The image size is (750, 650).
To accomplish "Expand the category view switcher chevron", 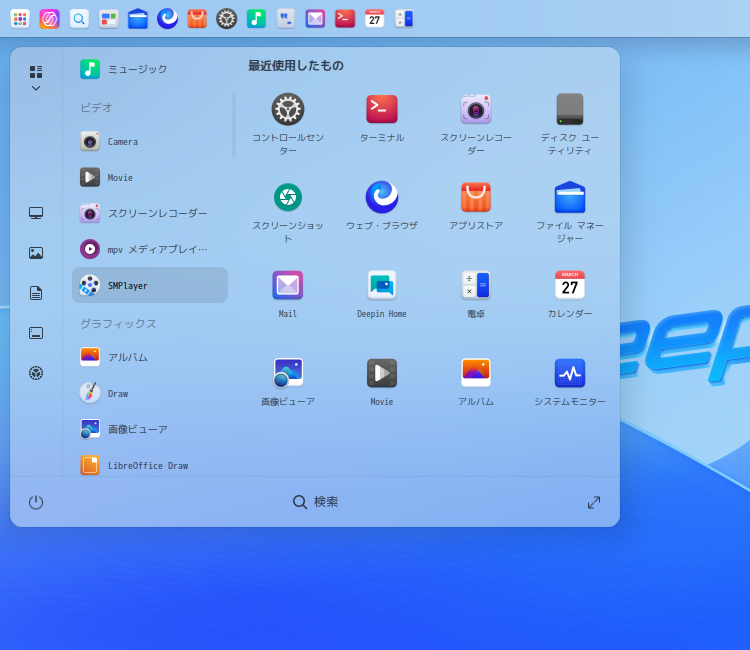I will tap(36, 88).
